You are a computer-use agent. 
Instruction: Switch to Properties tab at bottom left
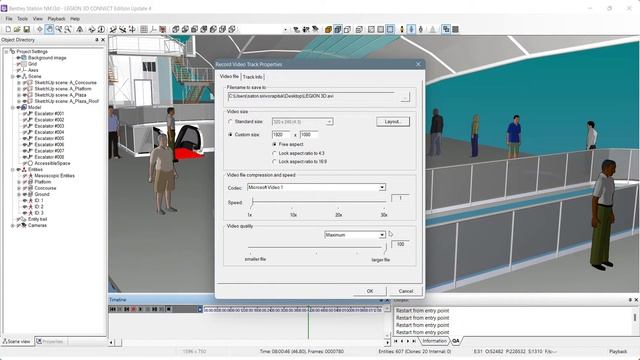click(50, 341)
